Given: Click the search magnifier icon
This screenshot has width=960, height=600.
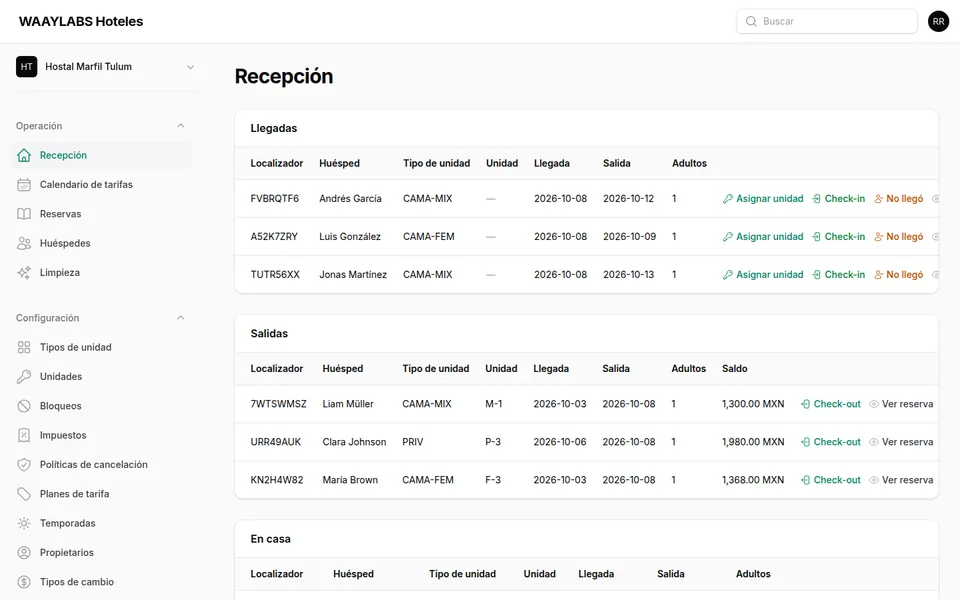Looking at the screenshot, I should [x=751, y=21].
